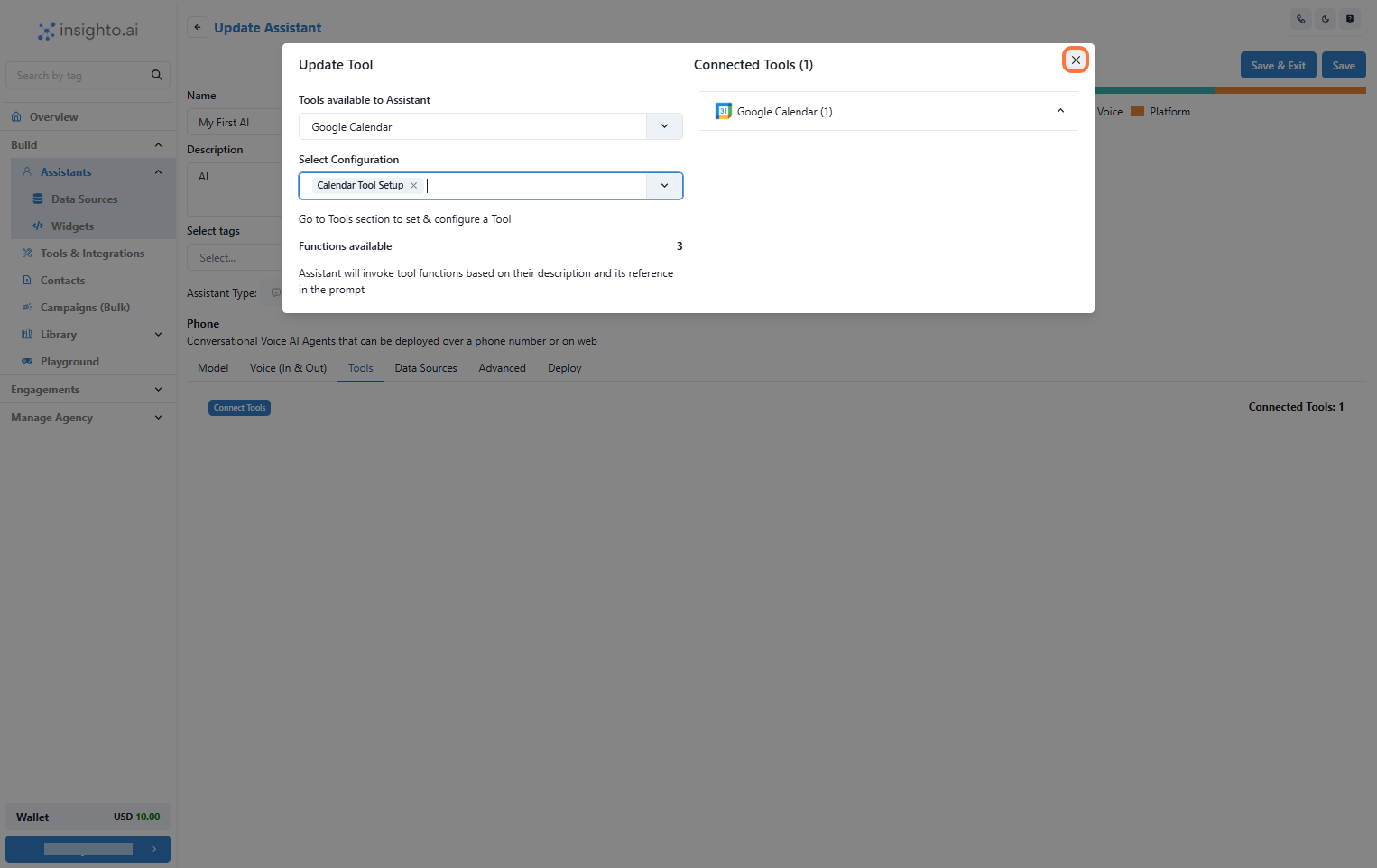This screenshot has height=868, width=1377.
Task: Expand the Library section in sidebar
Action: [158, 335]
